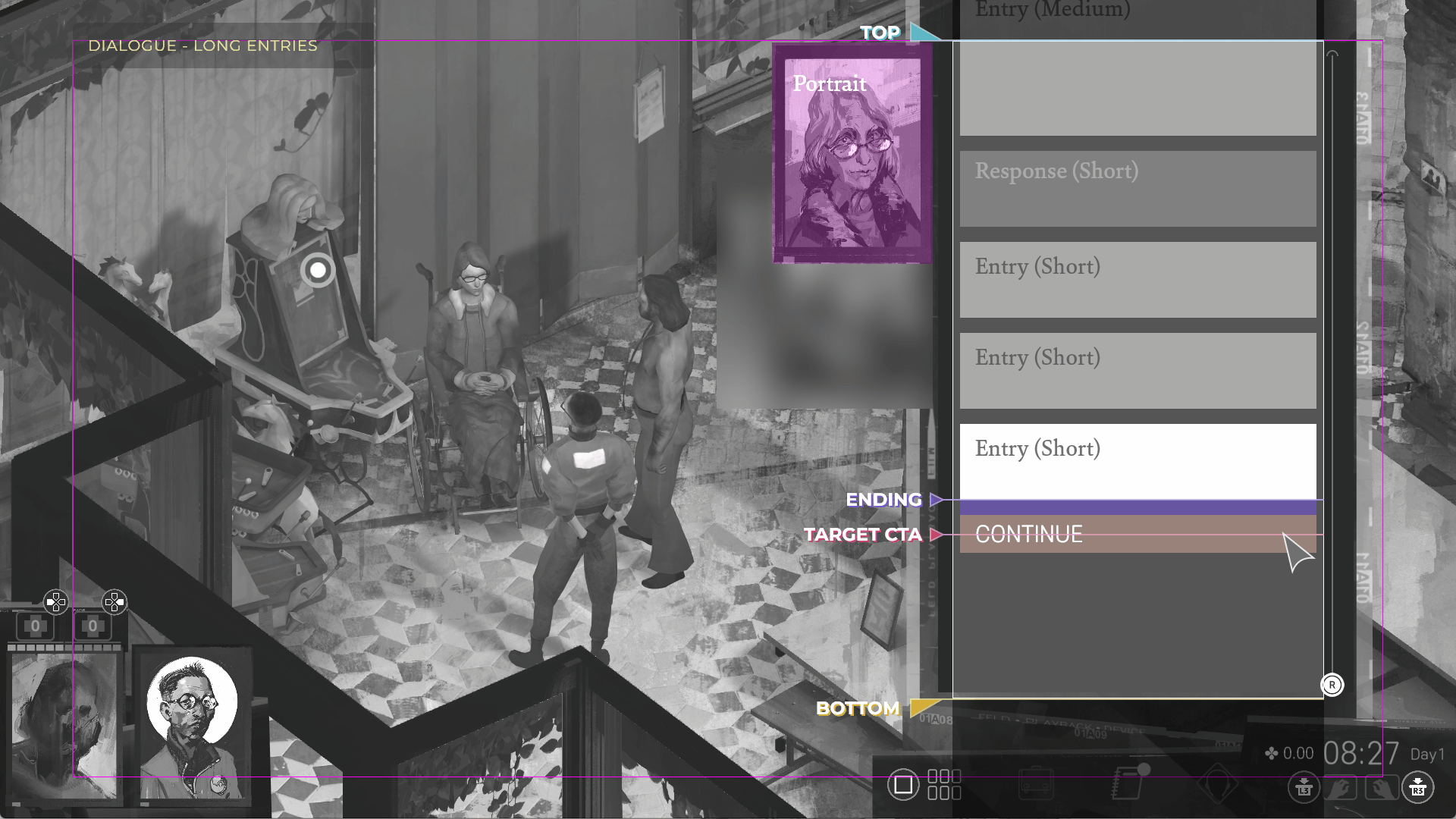Open the briefcase inventory icon
The height and width of the screenshot is (819, 1456).
click(x=1036, y=783)
